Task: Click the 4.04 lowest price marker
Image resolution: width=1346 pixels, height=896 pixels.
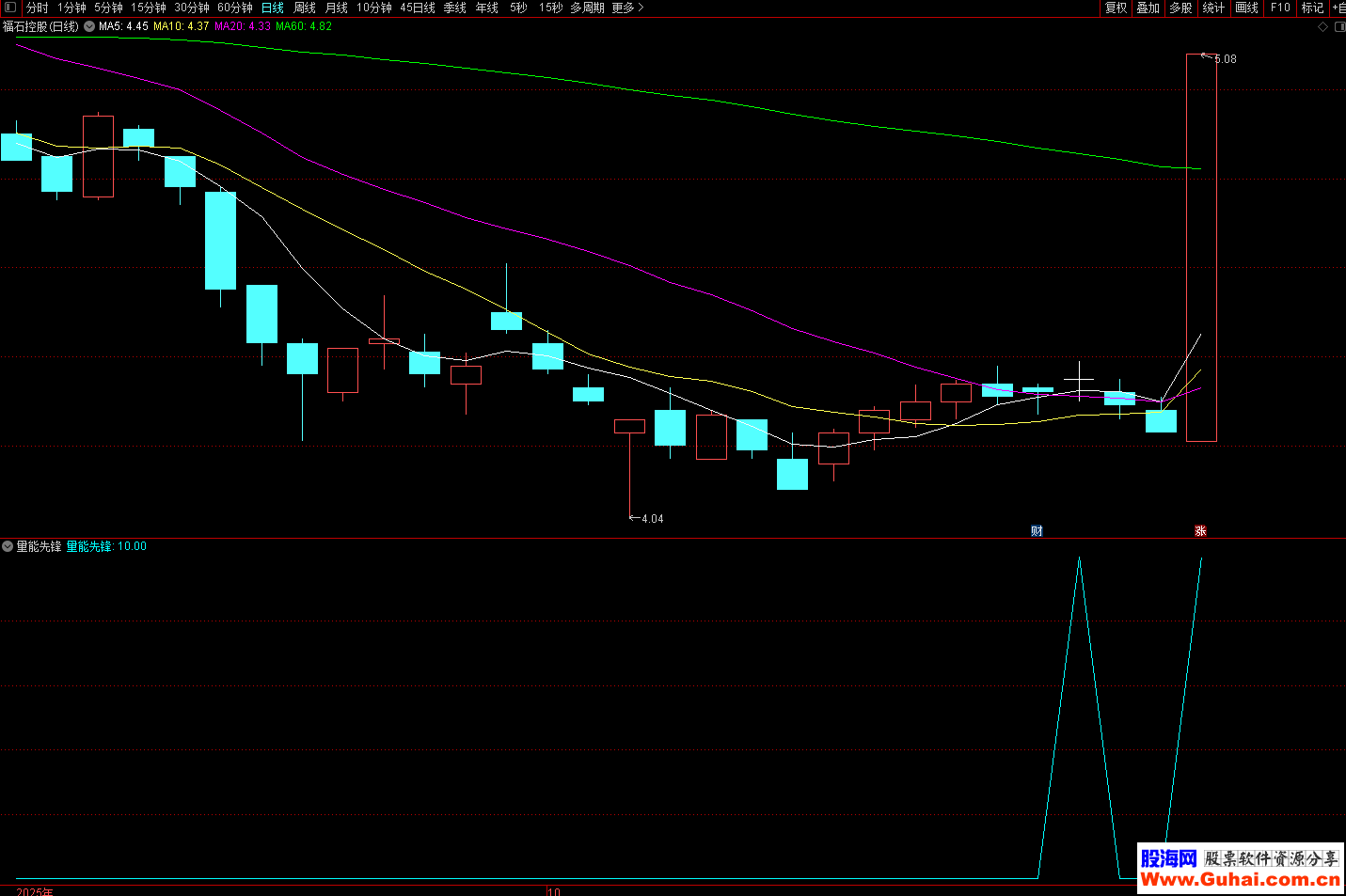Action: [652, 519]
